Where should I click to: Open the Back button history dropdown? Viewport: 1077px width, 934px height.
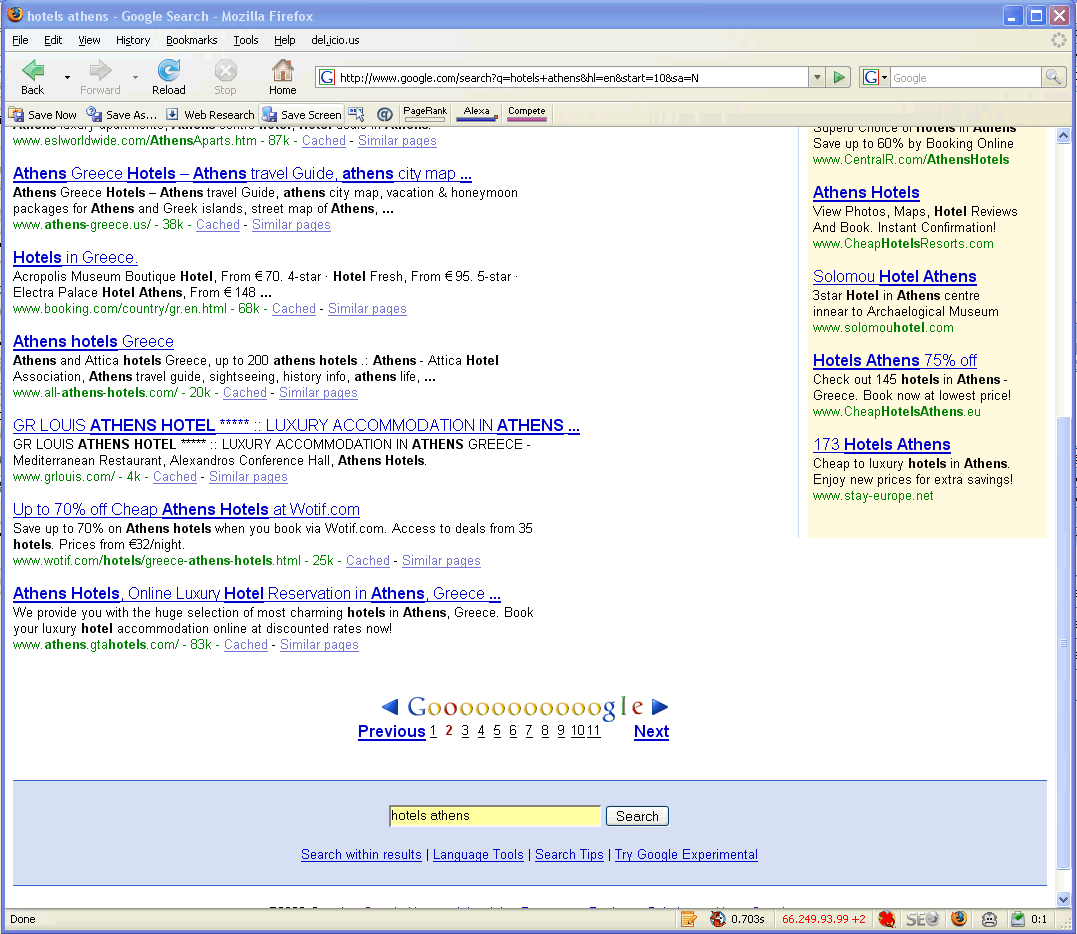tap(67, 78)
